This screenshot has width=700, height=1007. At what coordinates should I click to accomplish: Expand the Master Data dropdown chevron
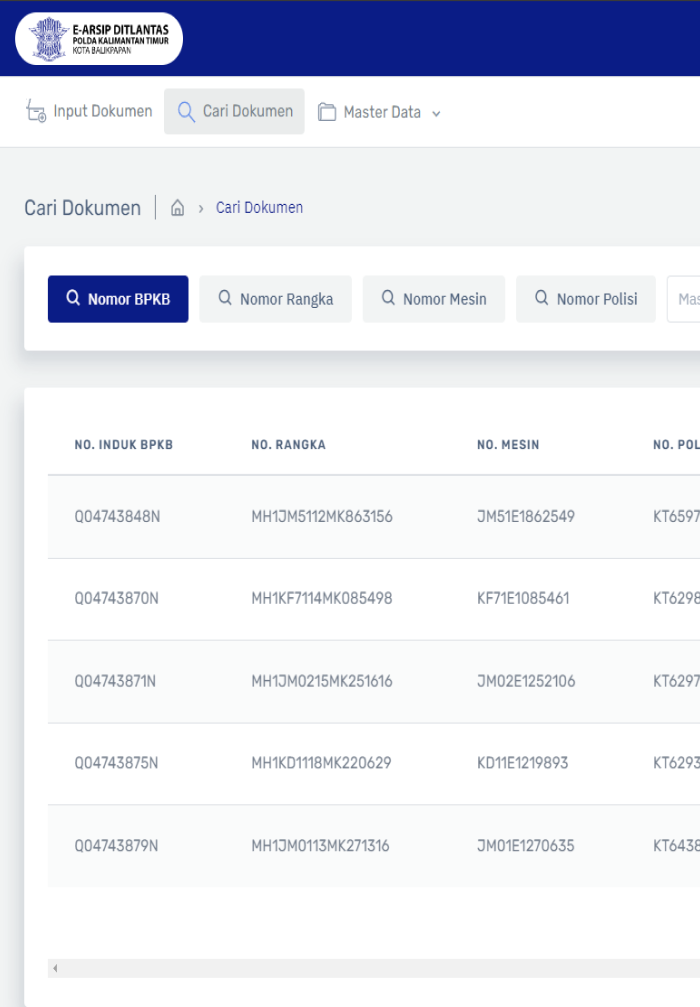(436, 113)
